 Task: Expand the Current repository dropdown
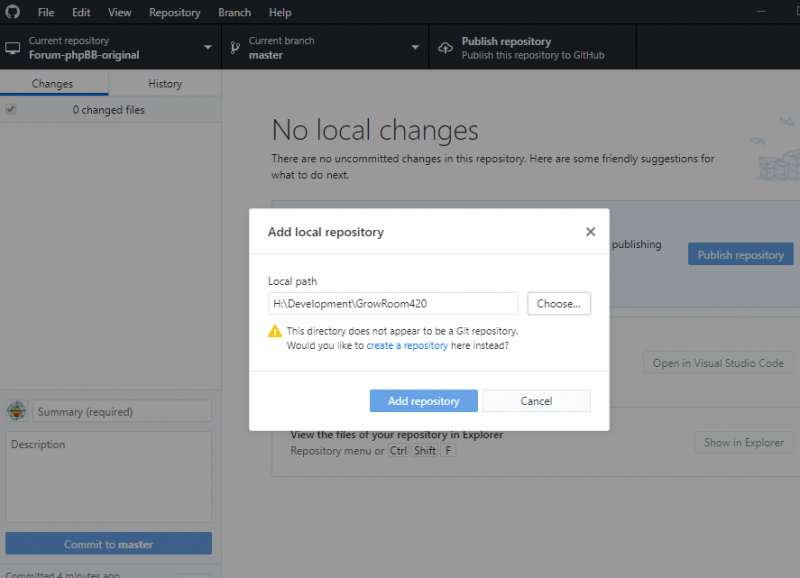(x=208, y=46)
